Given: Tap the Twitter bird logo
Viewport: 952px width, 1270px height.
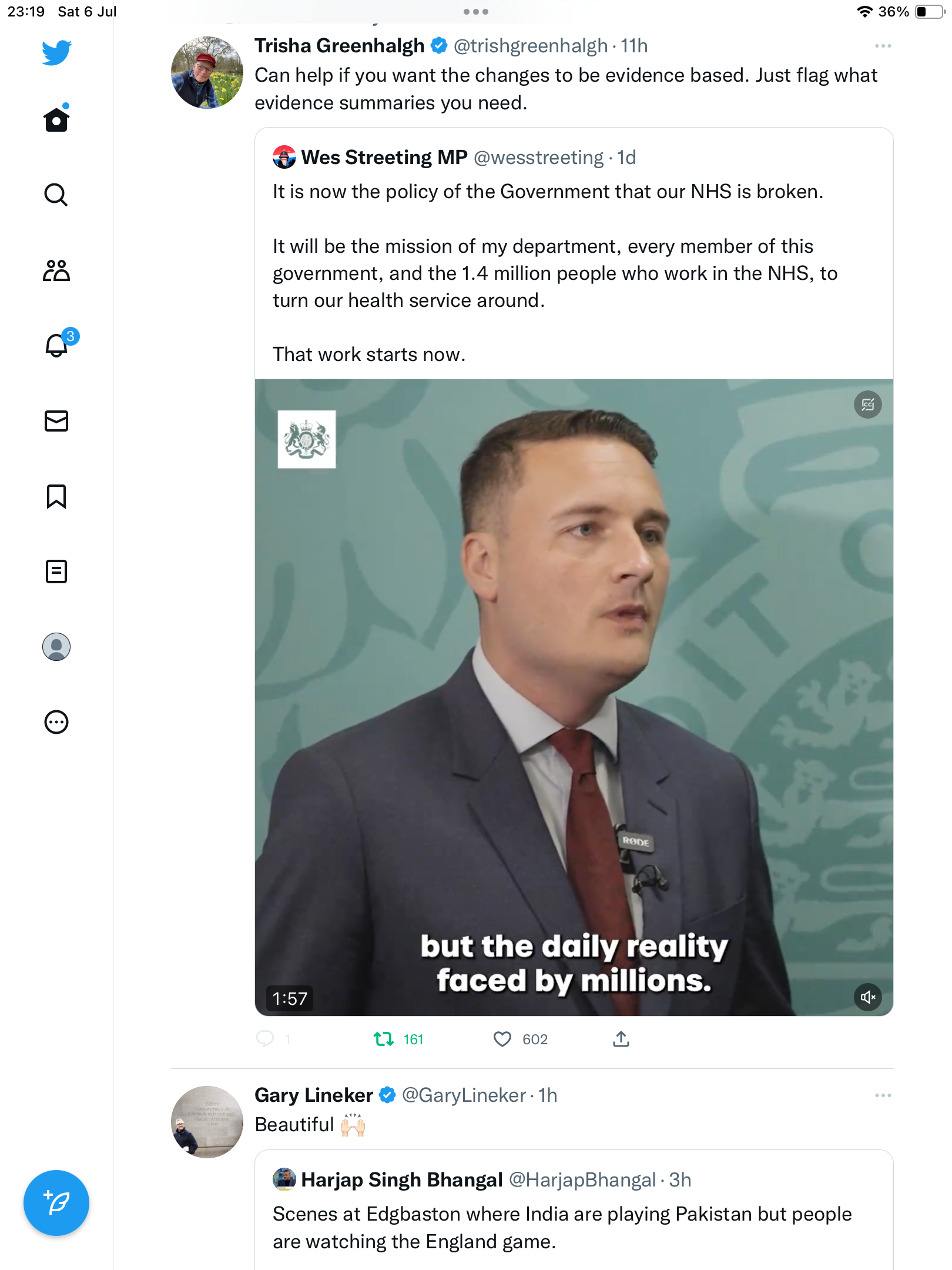Looking at the screenshot, I should (56, 53).
